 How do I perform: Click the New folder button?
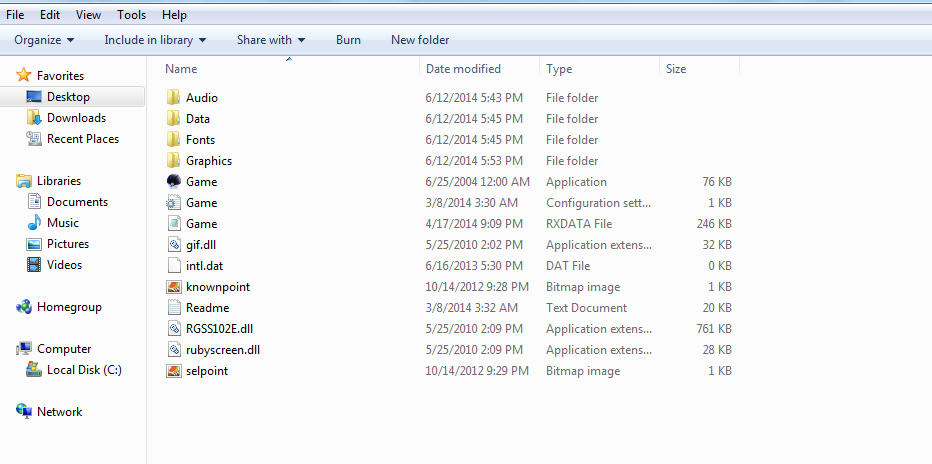pyautogui.click(x=420, y=40)
